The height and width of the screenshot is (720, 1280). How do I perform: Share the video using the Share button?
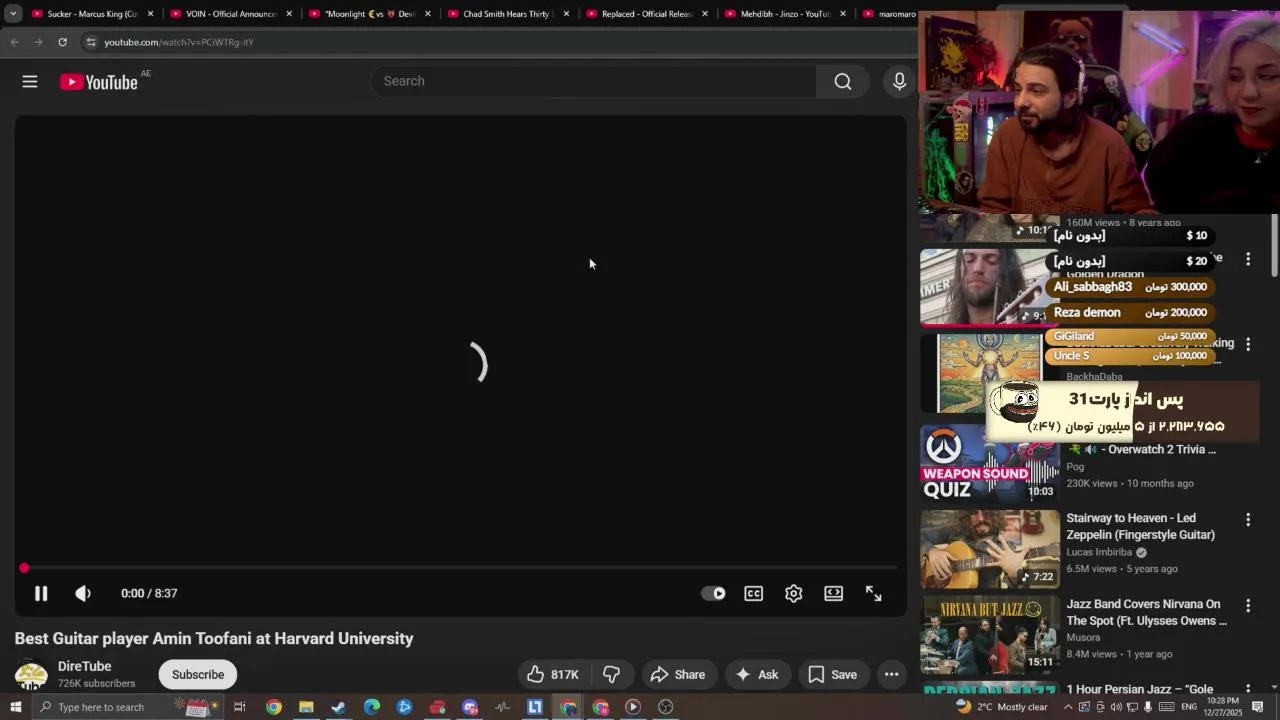678,674
